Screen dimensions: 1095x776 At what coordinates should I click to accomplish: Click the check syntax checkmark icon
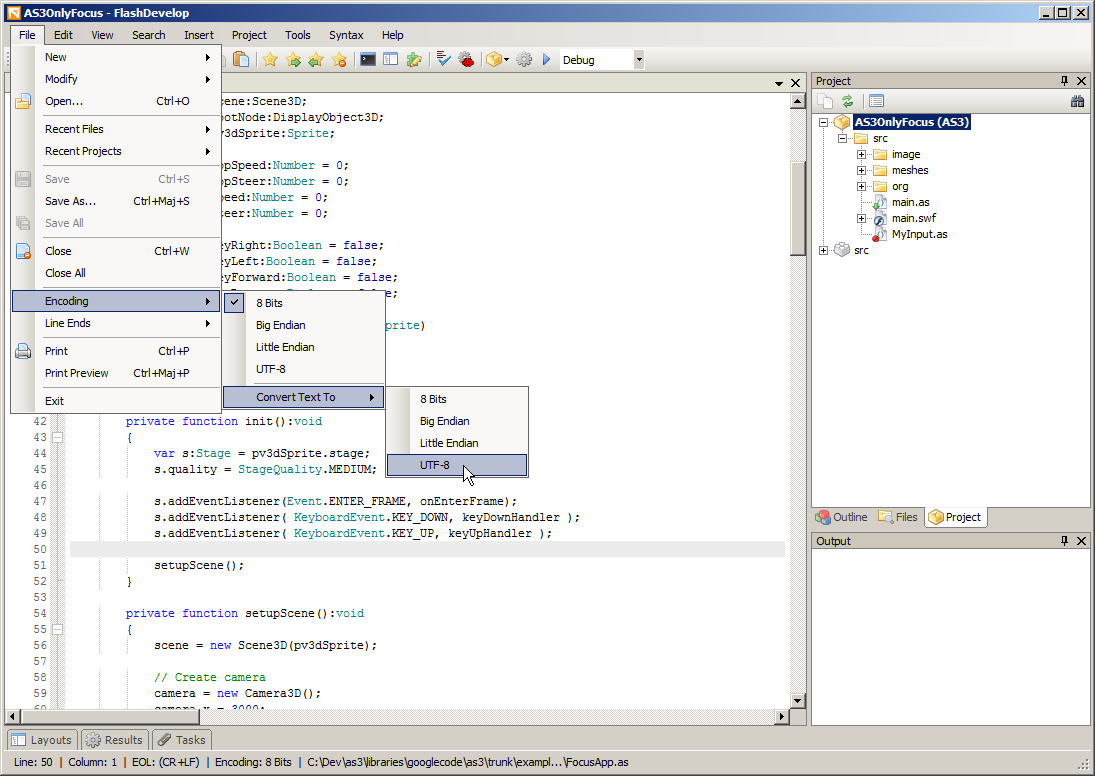click(443, 60)
